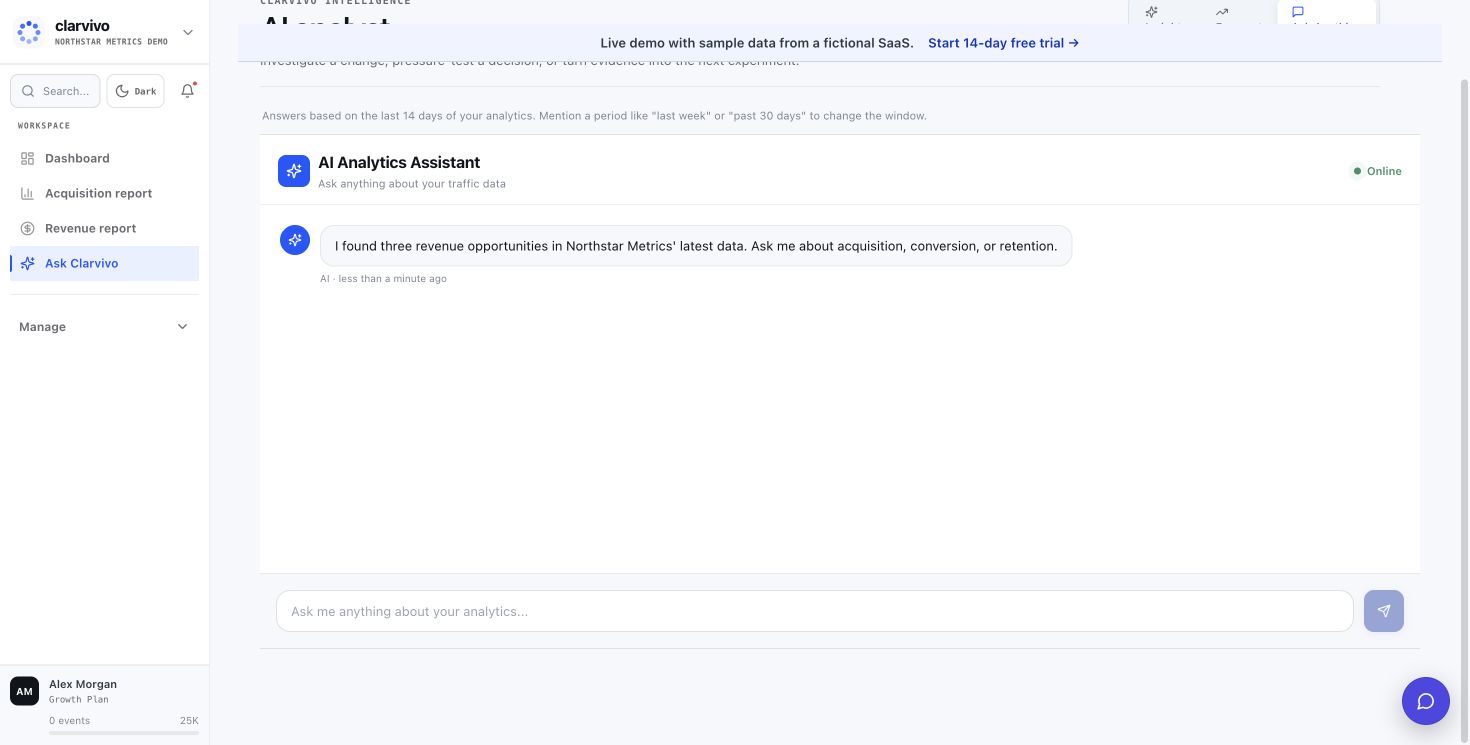Click 'Ask anything about your traffic data' subtitle
Image resolution: width=1470 pixels, height=745 pixels.
click(412, 184)
